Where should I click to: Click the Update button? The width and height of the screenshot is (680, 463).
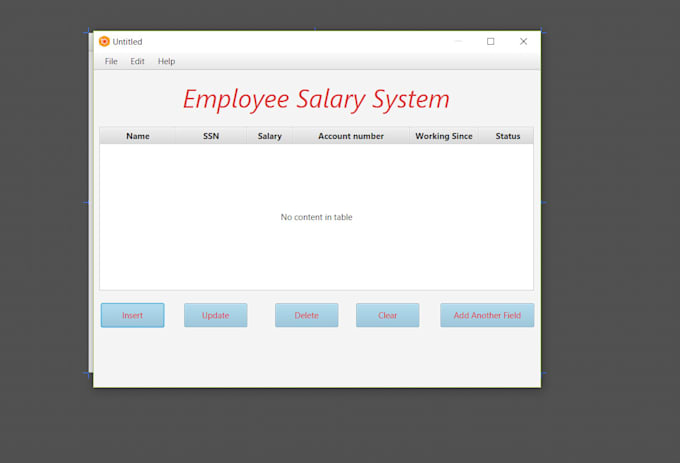pyautogui.click(x=216, y=315)
